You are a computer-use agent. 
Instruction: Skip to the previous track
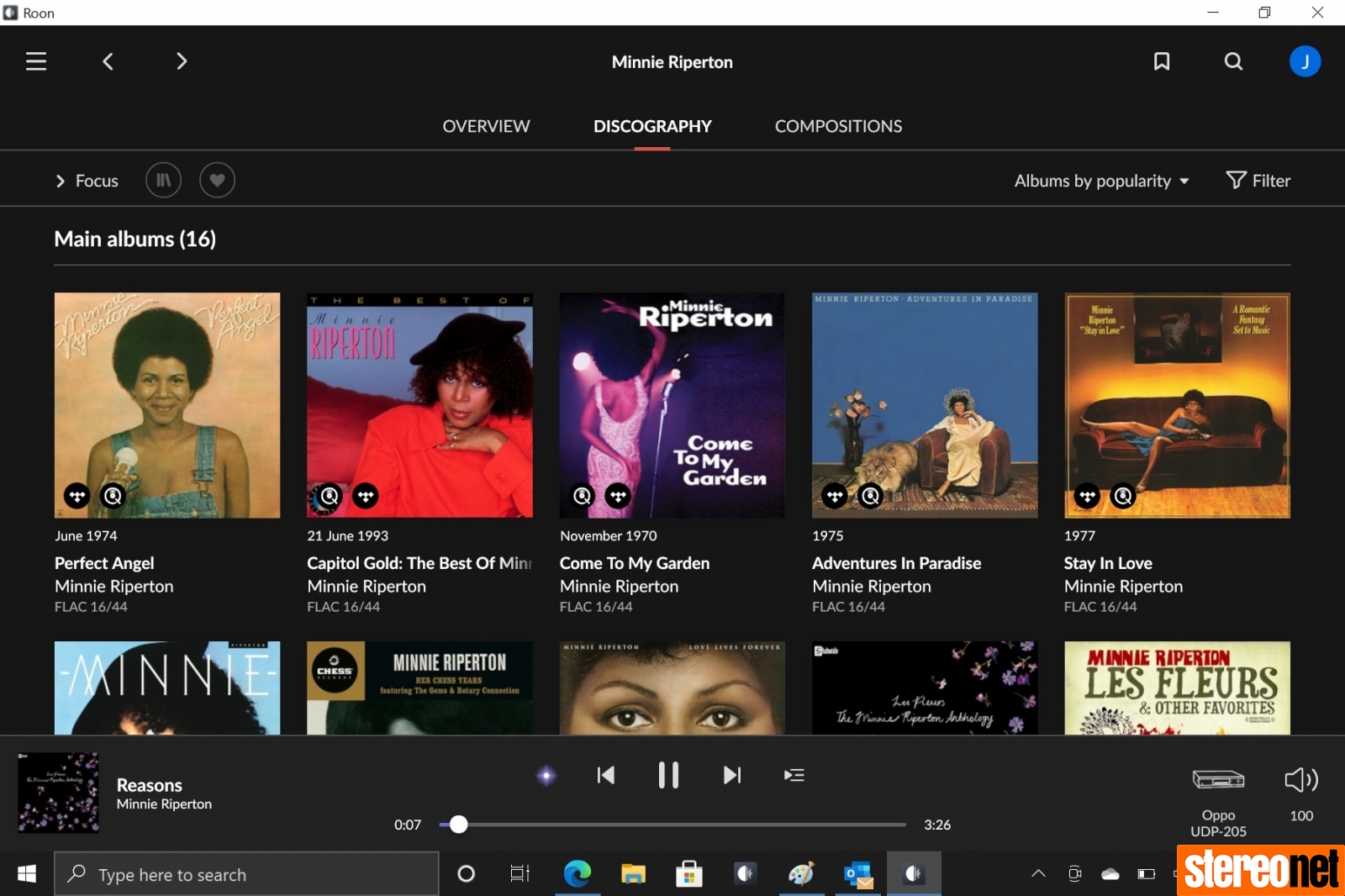[605, 775]
